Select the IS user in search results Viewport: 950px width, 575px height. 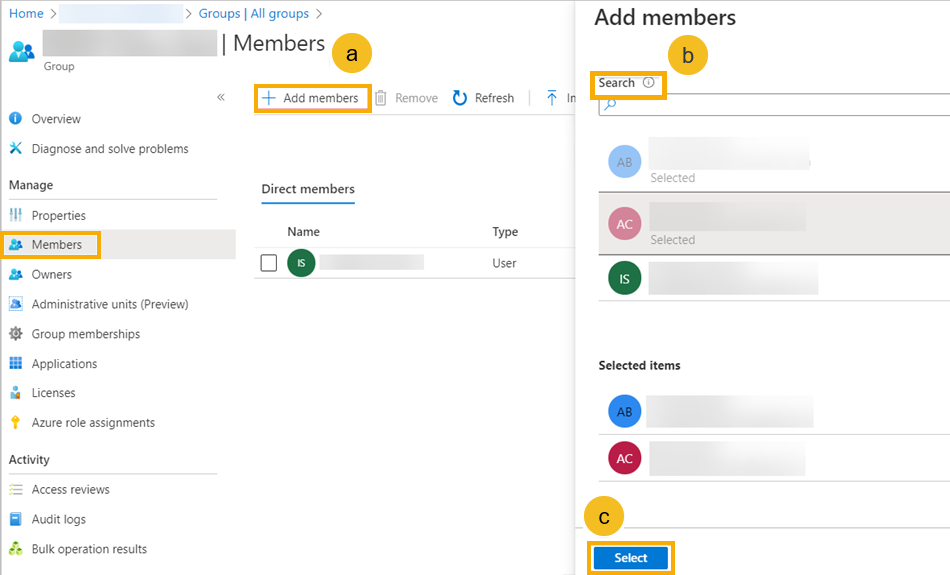pos(733,279)
